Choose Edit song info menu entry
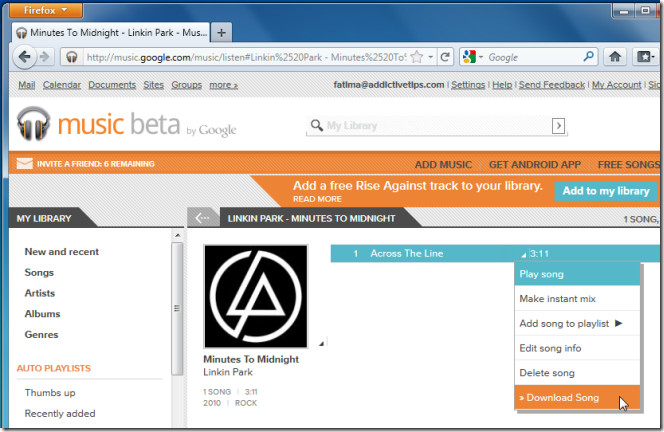Image resolution: width=664 pixels, height=432 pixels. [x=577, y=348]
